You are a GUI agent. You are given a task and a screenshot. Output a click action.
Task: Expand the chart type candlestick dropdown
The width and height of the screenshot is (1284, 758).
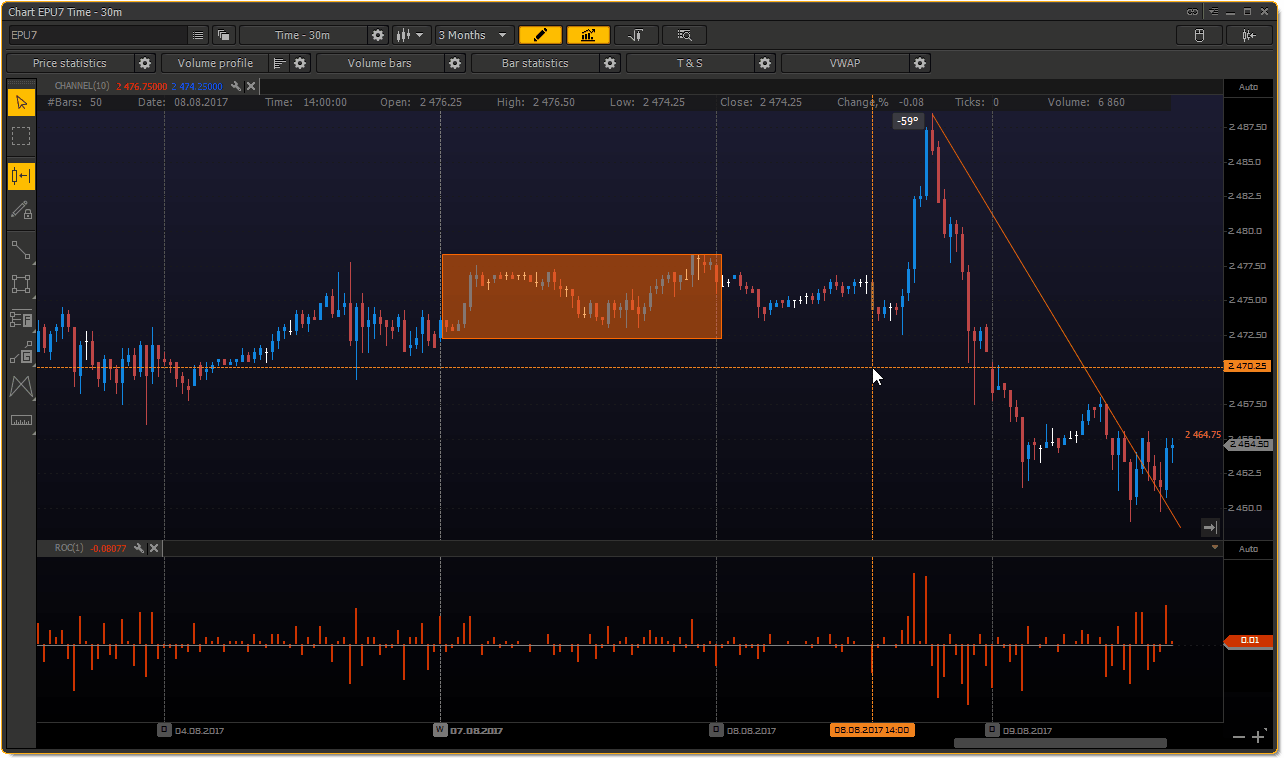[411, 35]
